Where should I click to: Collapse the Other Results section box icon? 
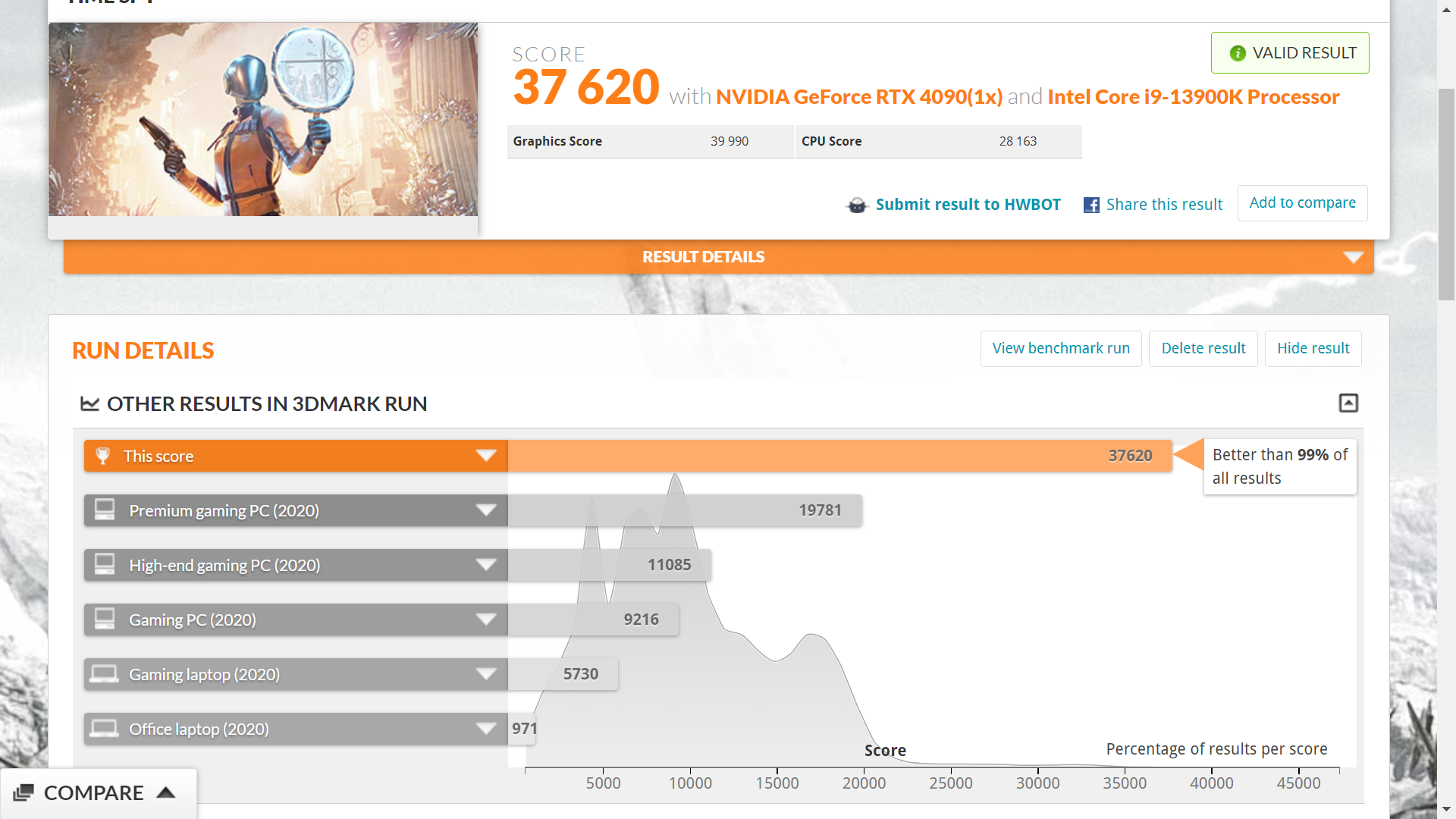(x=1348, y=403)
